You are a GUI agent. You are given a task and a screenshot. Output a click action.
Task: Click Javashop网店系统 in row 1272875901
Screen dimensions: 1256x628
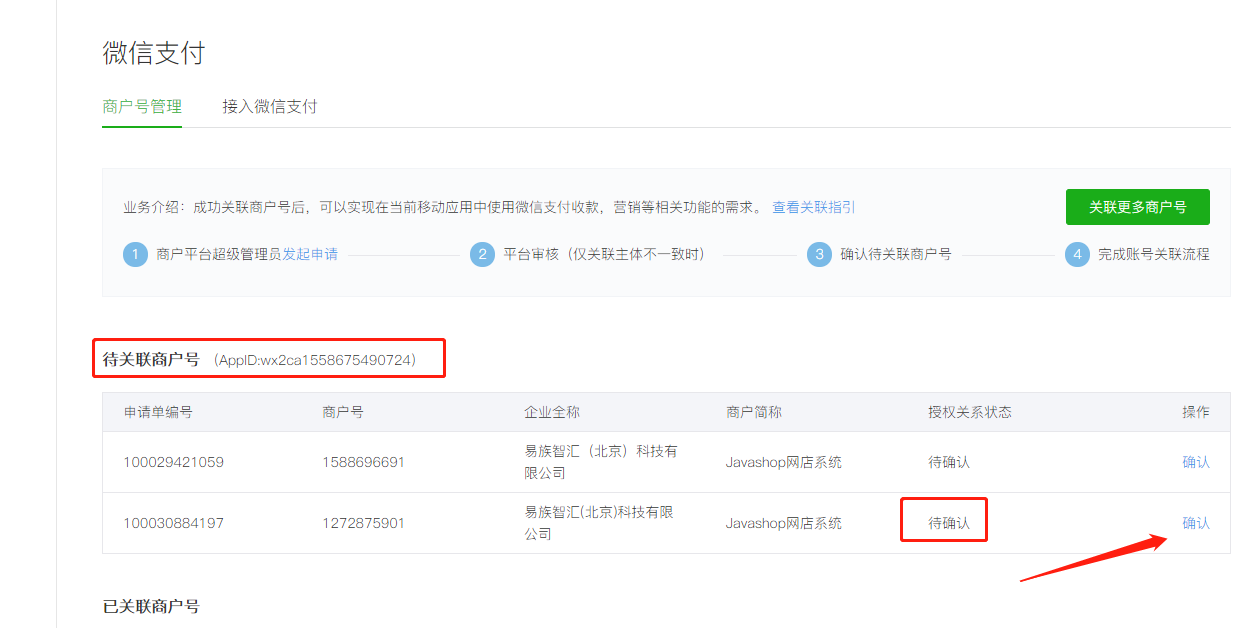pyautogui.click(x=784, y=523)
